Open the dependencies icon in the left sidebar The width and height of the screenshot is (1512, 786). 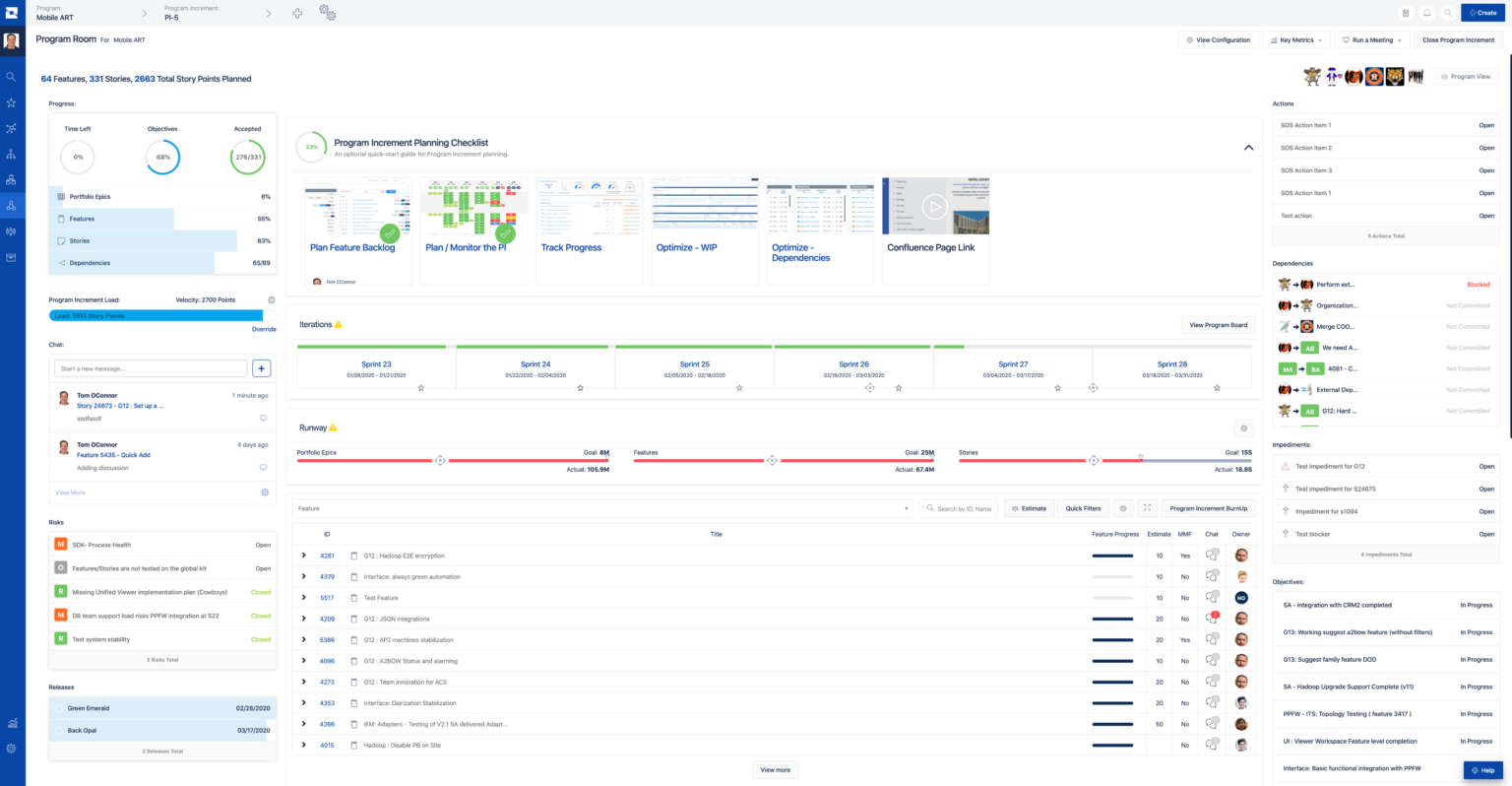11,128
